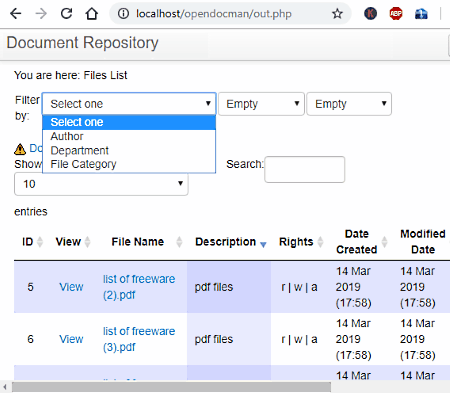Screen dimensions: 450x393
Task: Click the site information icon in the address bar
Action: [x=123, y=14]
